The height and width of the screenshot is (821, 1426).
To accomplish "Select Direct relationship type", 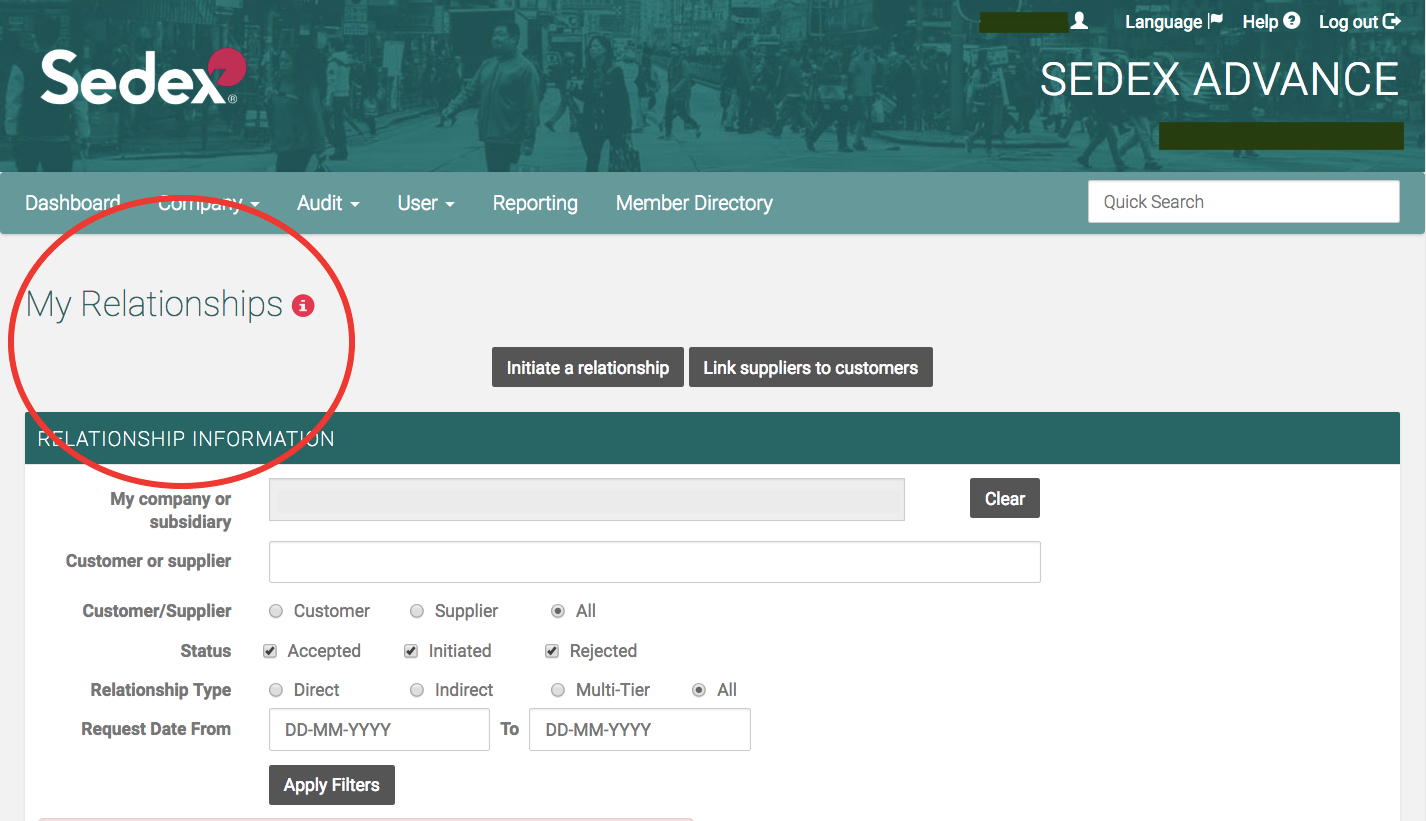I will (276, 690).
